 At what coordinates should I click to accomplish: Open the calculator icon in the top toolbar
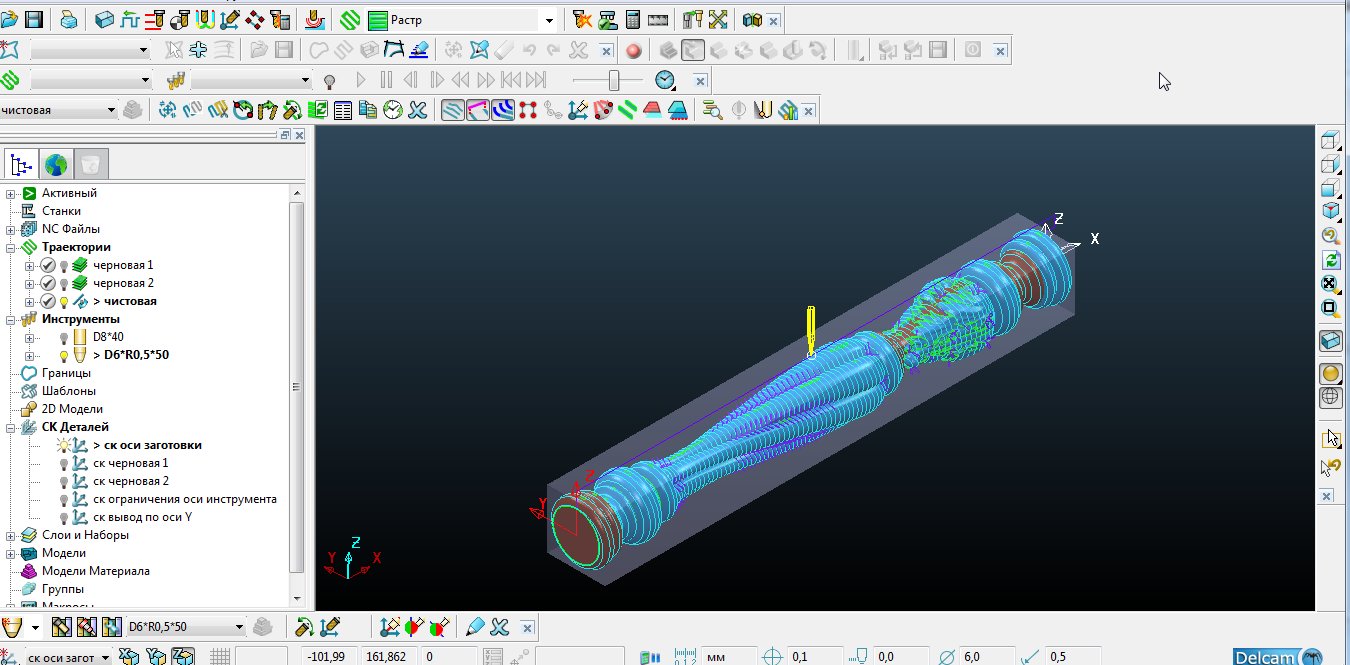tap(633, 19)
